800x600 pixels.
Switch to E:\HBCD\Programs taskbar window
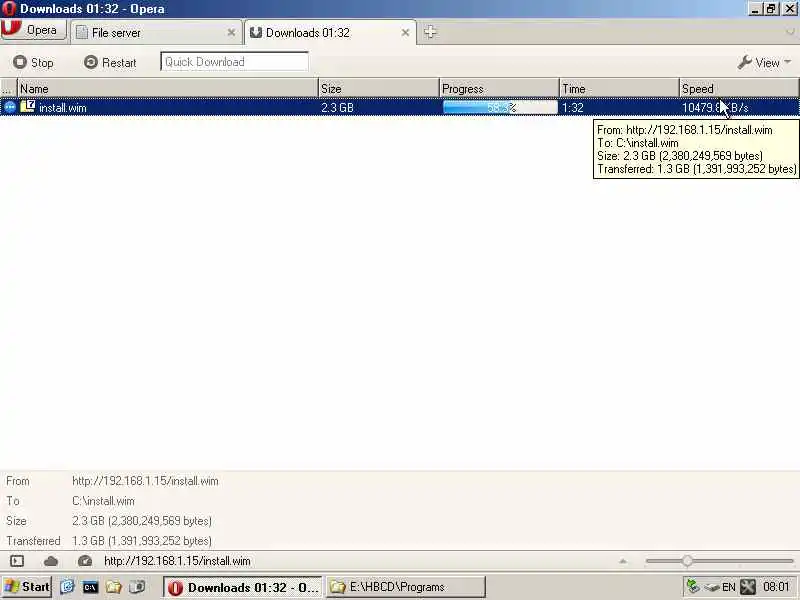[x=406, y=587]
